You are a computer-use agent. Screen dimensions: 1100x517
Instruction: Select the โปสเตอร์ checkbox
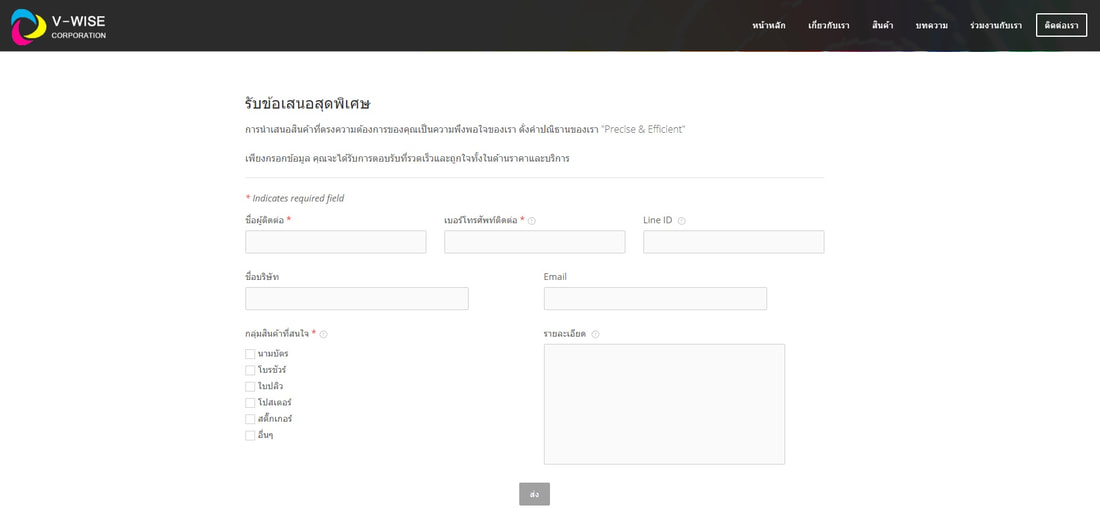[250, 403]
